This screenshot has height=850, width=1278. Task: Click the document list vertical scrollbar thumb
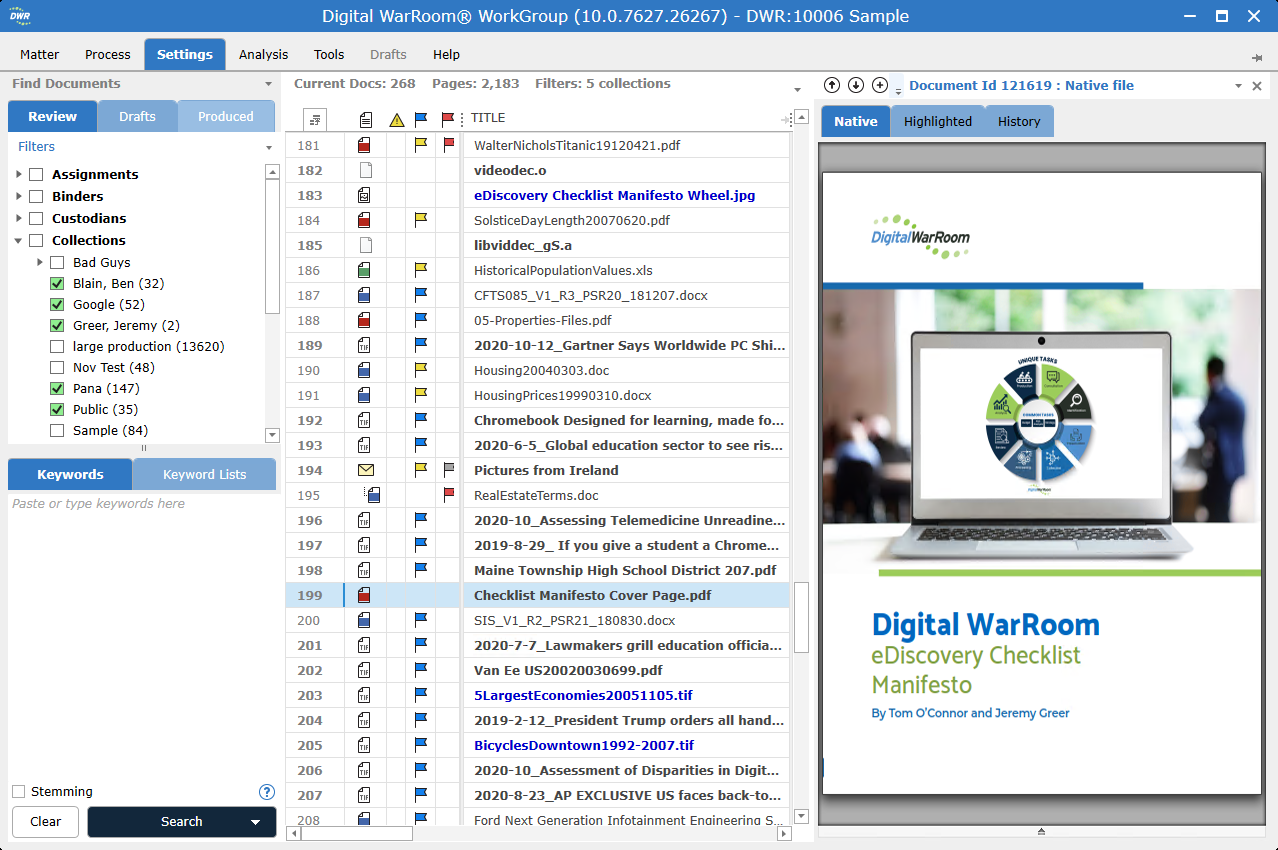click(x=801, y=617)
